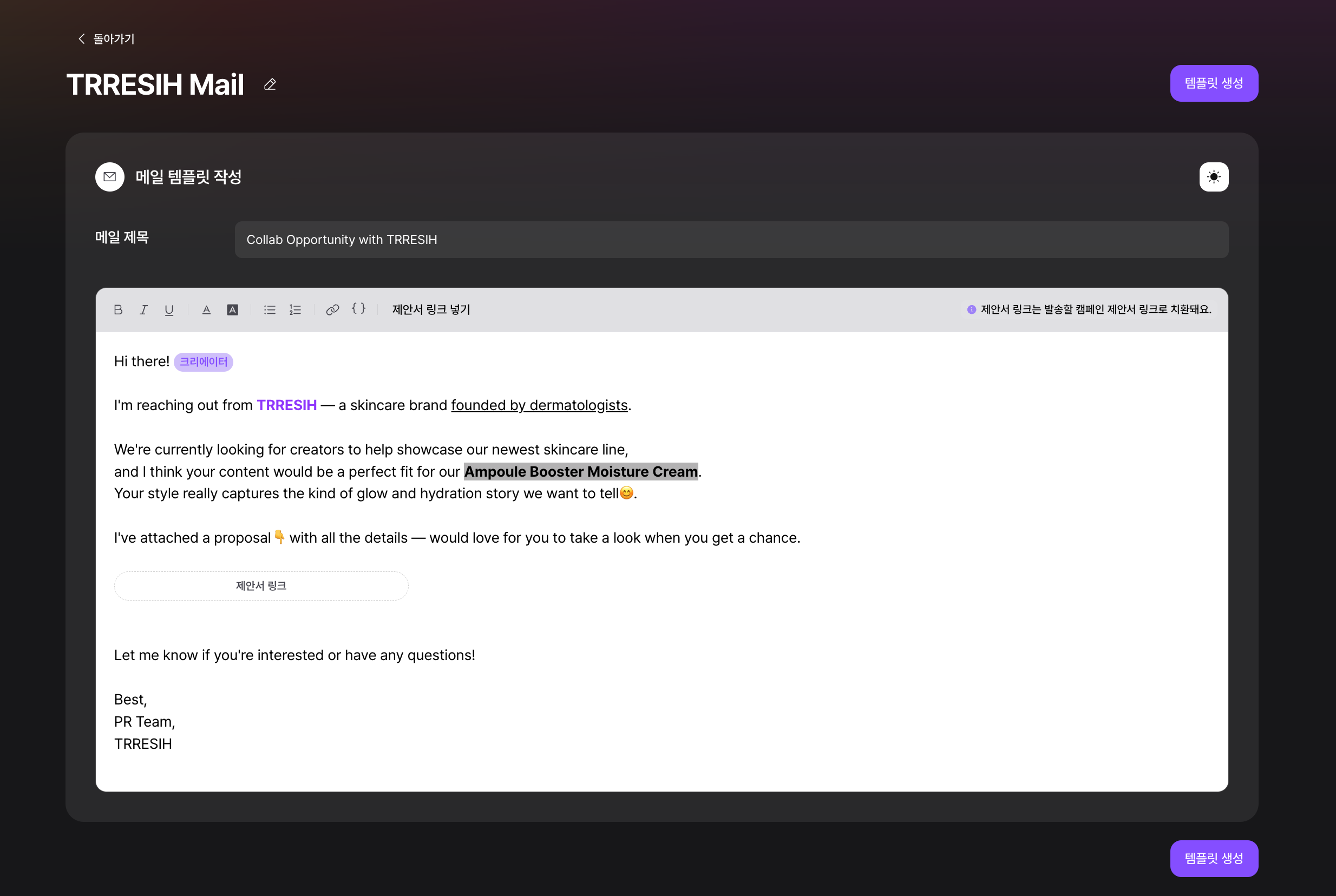
Task: Click the 메일 제목 subject input field
Action: 731,240
